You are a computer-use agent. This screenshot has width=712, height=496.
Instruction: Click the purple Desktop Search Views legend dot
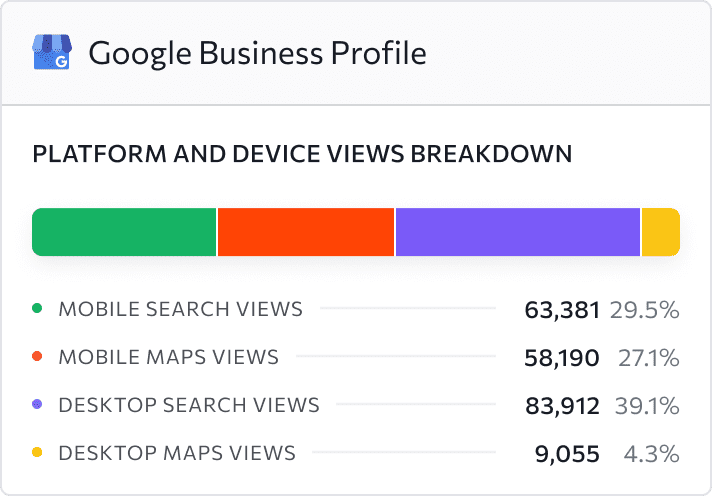click(x=37, y=404)
